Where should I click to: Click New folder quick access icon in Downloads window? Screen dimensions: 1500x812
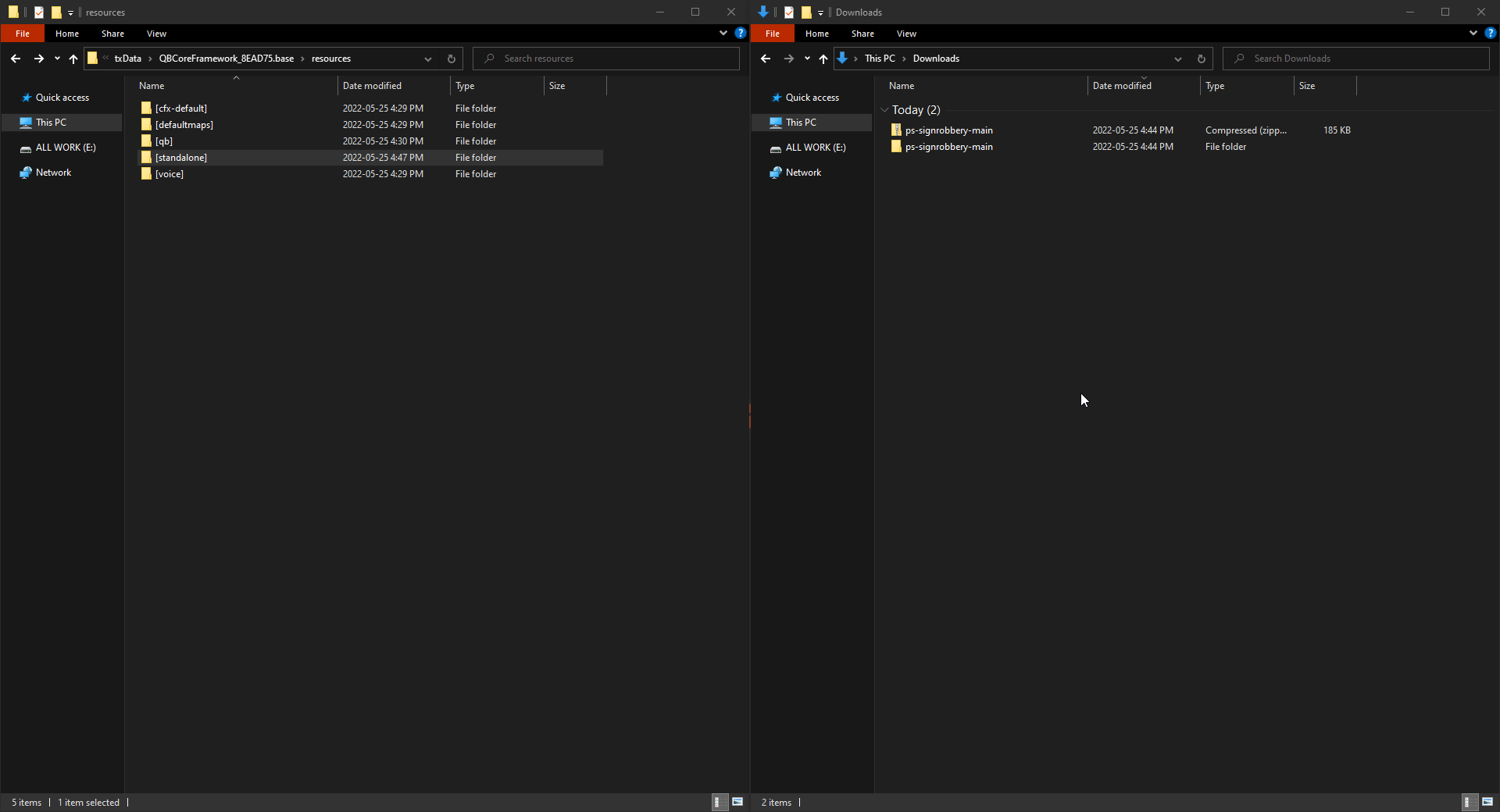tap(806, 12)
